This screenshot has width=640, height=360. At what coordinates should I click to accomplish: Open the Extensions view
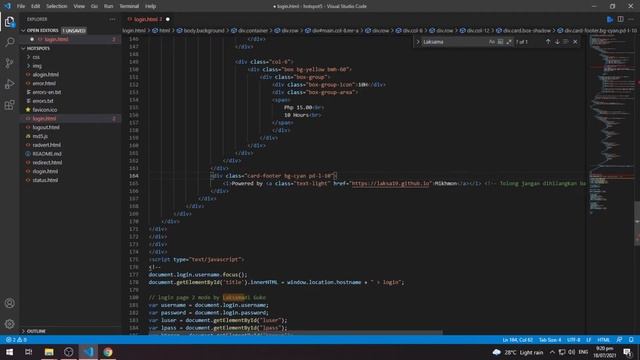(x=9, y=105)
